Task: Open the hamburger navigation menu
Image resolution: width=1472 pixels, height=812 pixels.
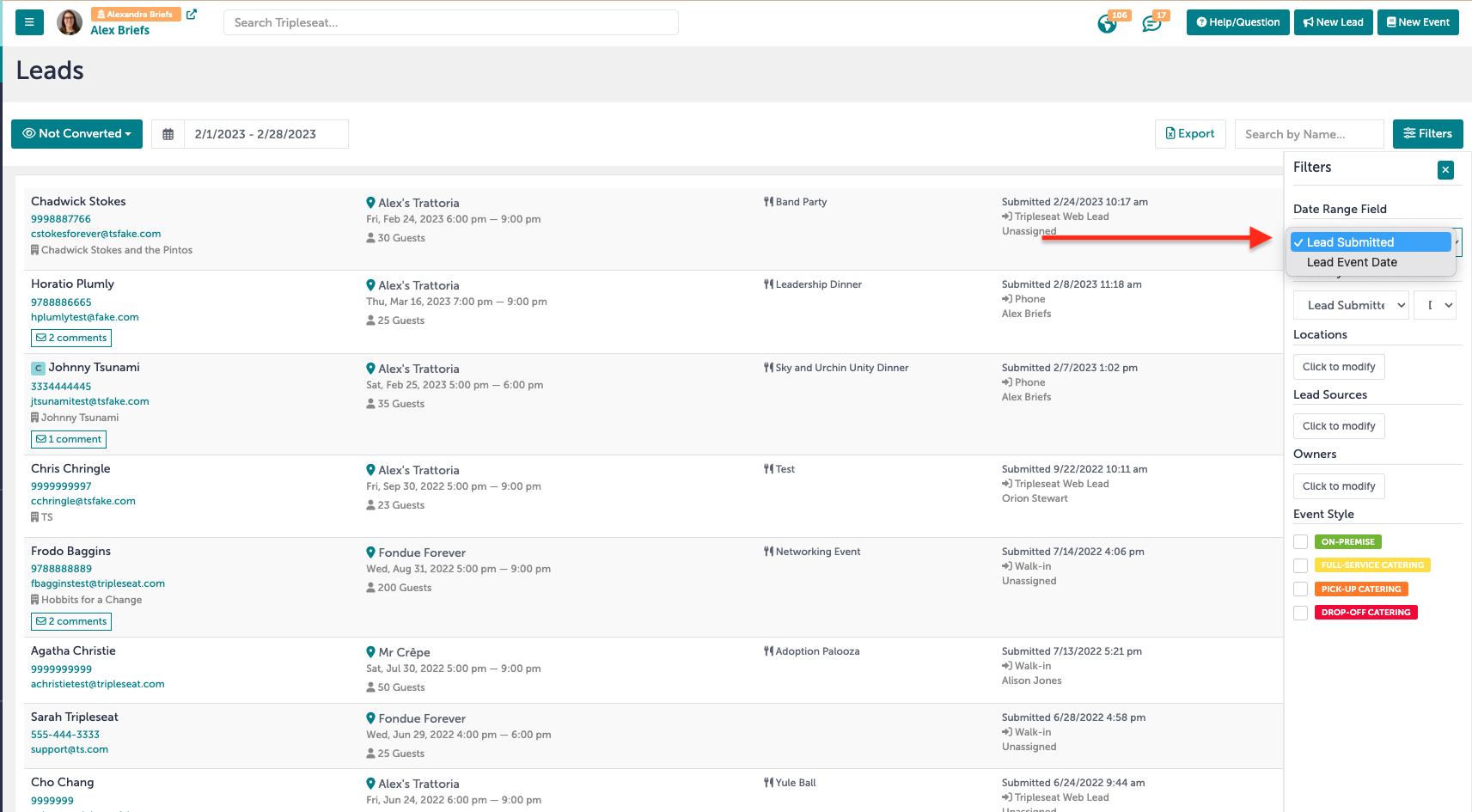Action: (29, 22)
